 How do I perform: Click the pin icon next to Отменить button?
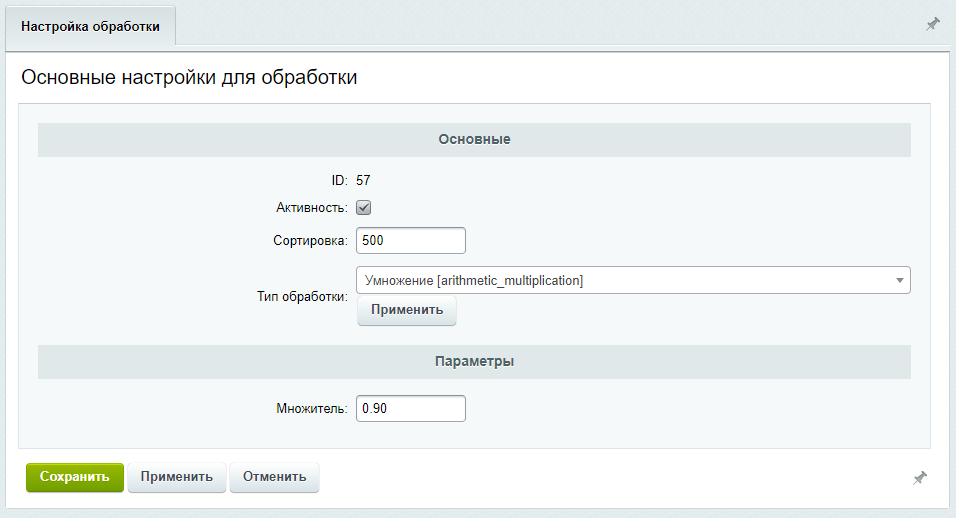tap(919, 478)
